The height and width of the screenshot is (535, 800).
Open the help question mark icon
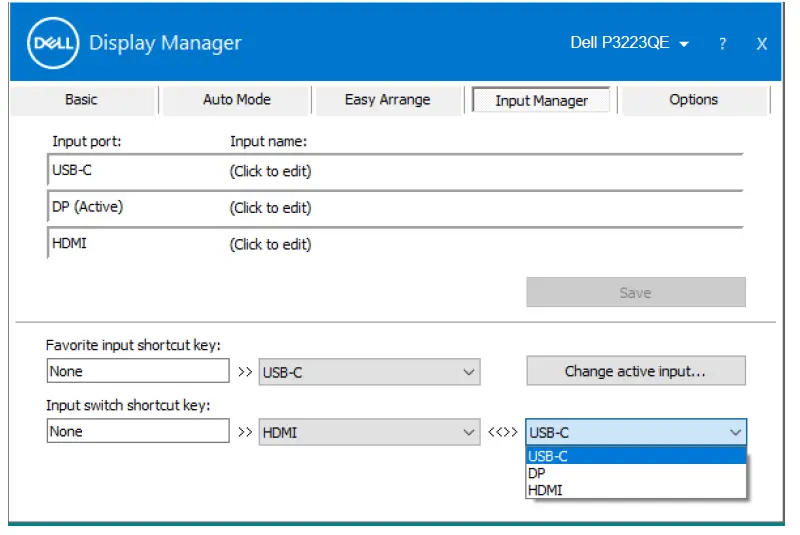tap(722, 44)
